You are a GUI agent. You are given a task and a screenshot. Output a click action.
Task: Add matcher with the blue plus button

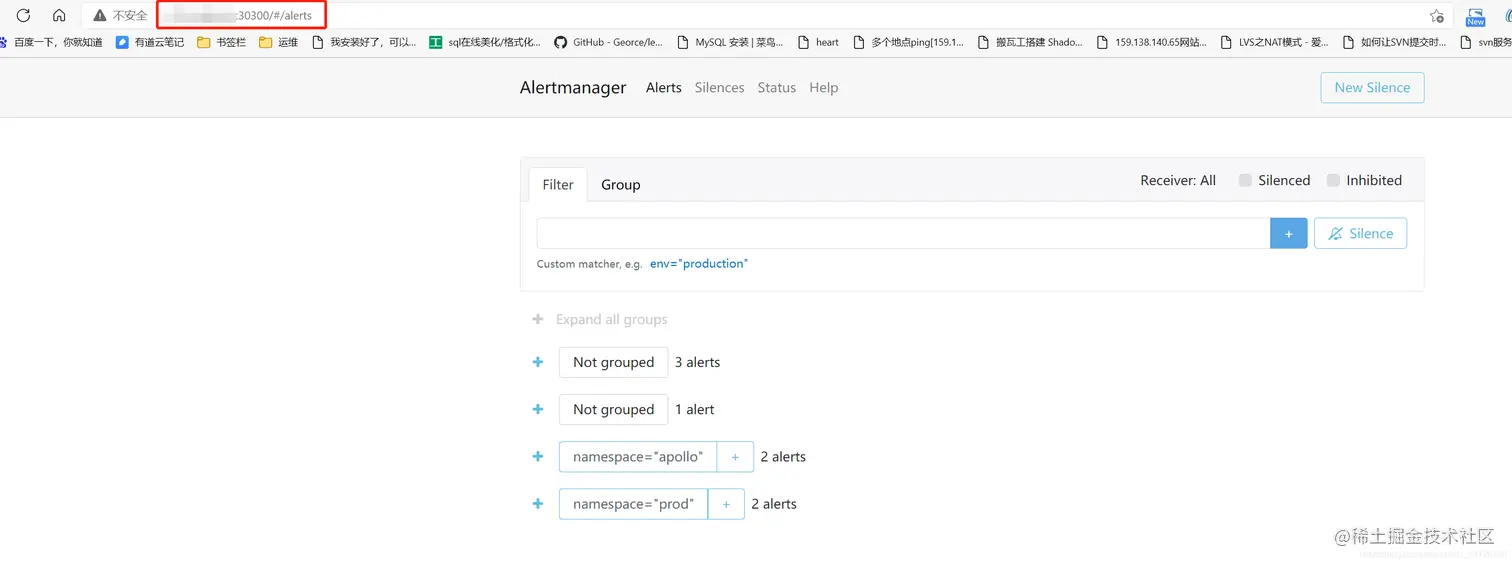point(1288,234)
